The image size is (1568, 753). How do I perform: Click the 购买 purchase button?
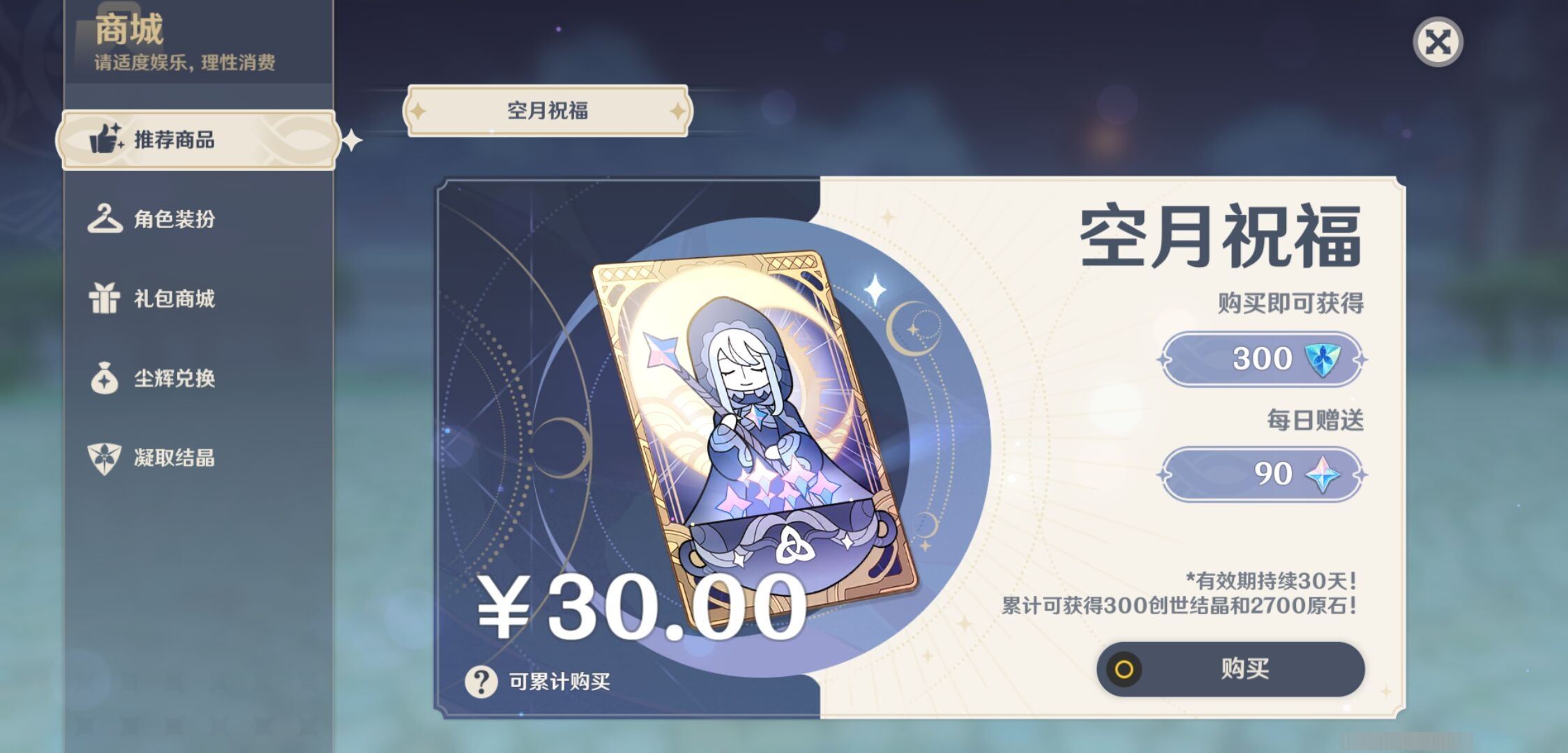(1230, 669)
